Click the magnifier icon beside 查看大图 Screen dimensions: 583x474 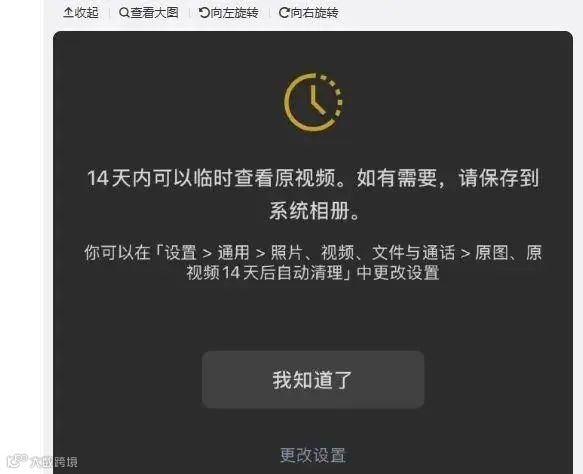tap(124, 13)
